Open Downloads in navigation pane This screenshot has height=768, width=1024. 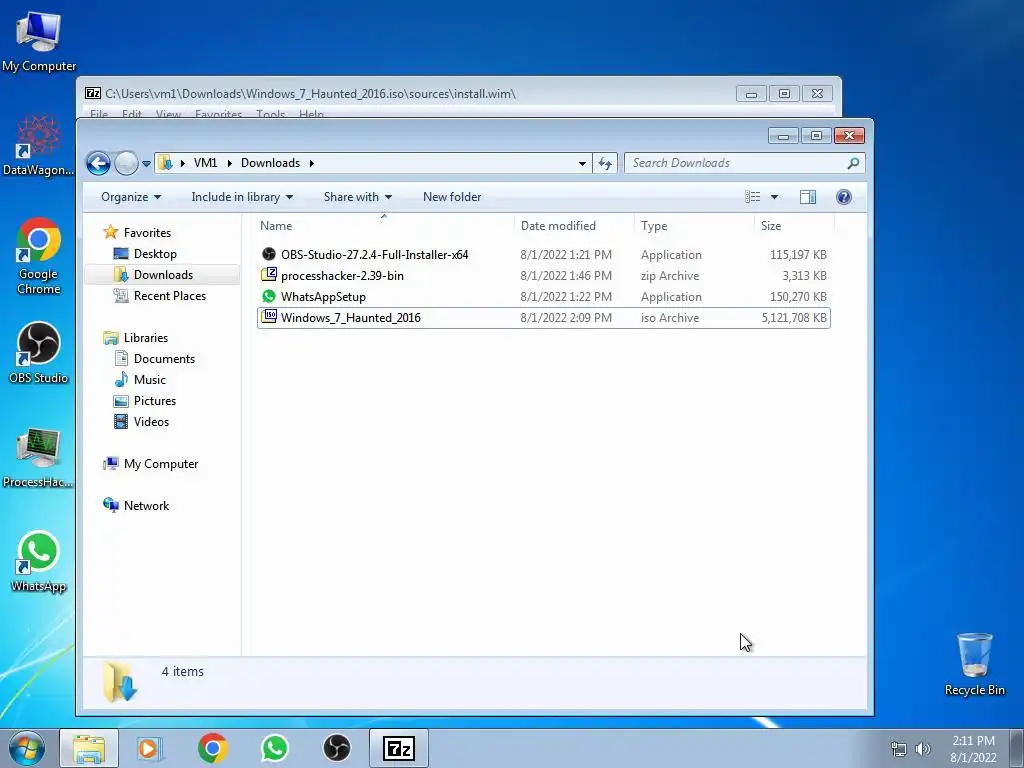(163, 275)
